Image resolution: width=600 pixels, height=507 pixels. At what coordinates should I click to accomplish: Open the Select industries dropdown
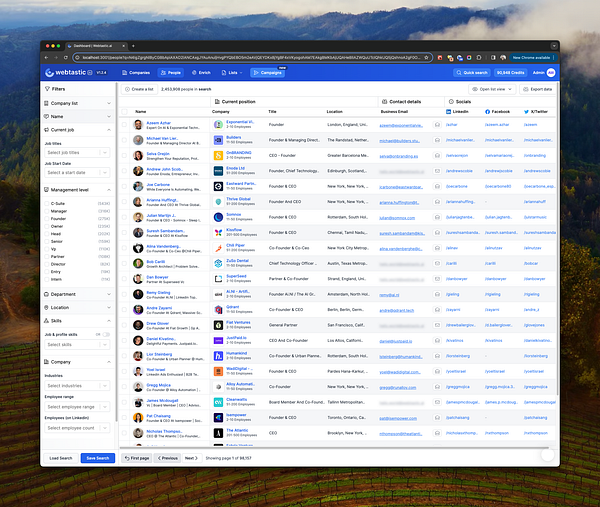(77, 386)
